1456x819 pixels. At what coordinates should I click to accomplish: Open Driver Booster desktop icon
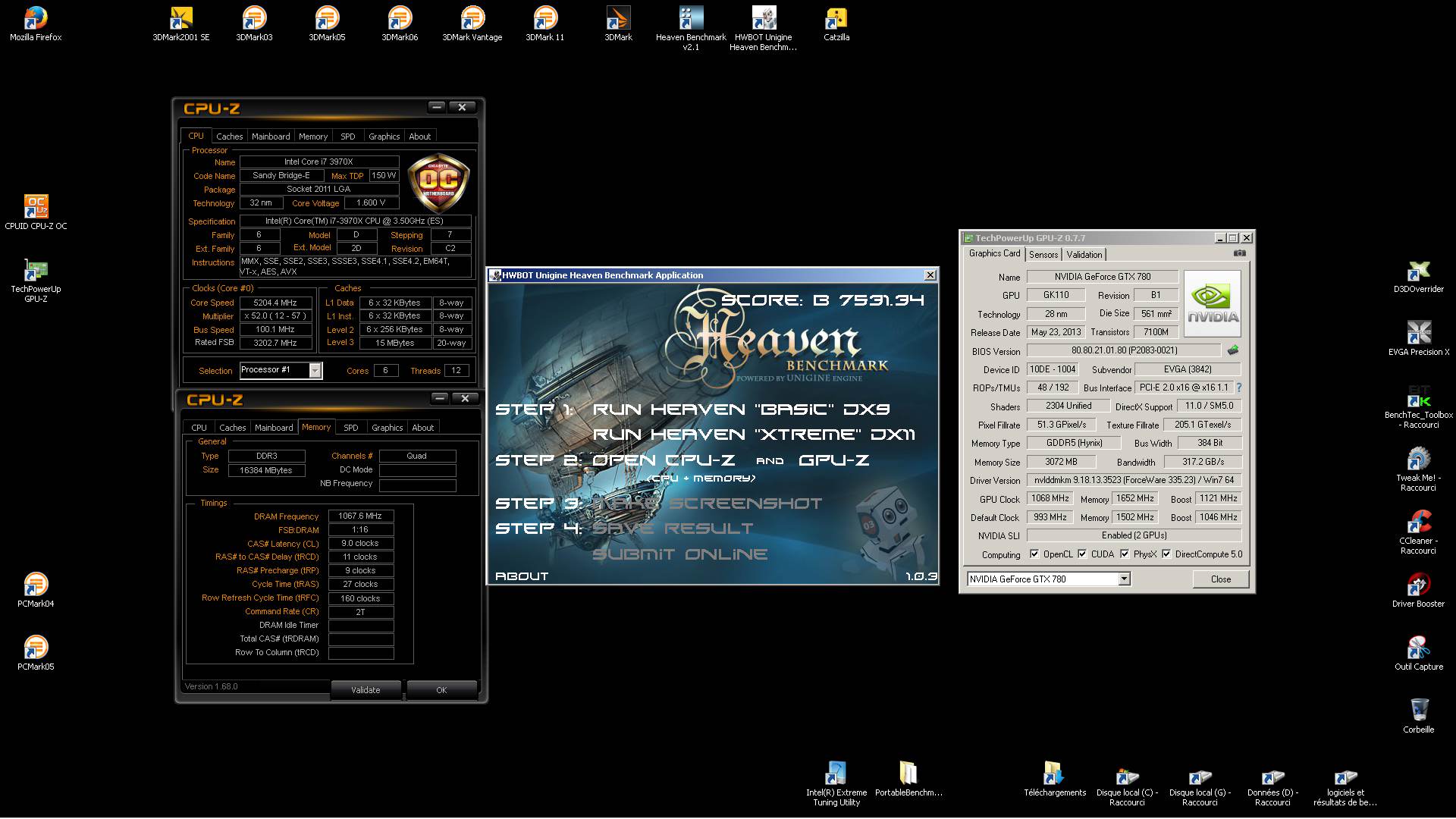[x=1419, y=590]
